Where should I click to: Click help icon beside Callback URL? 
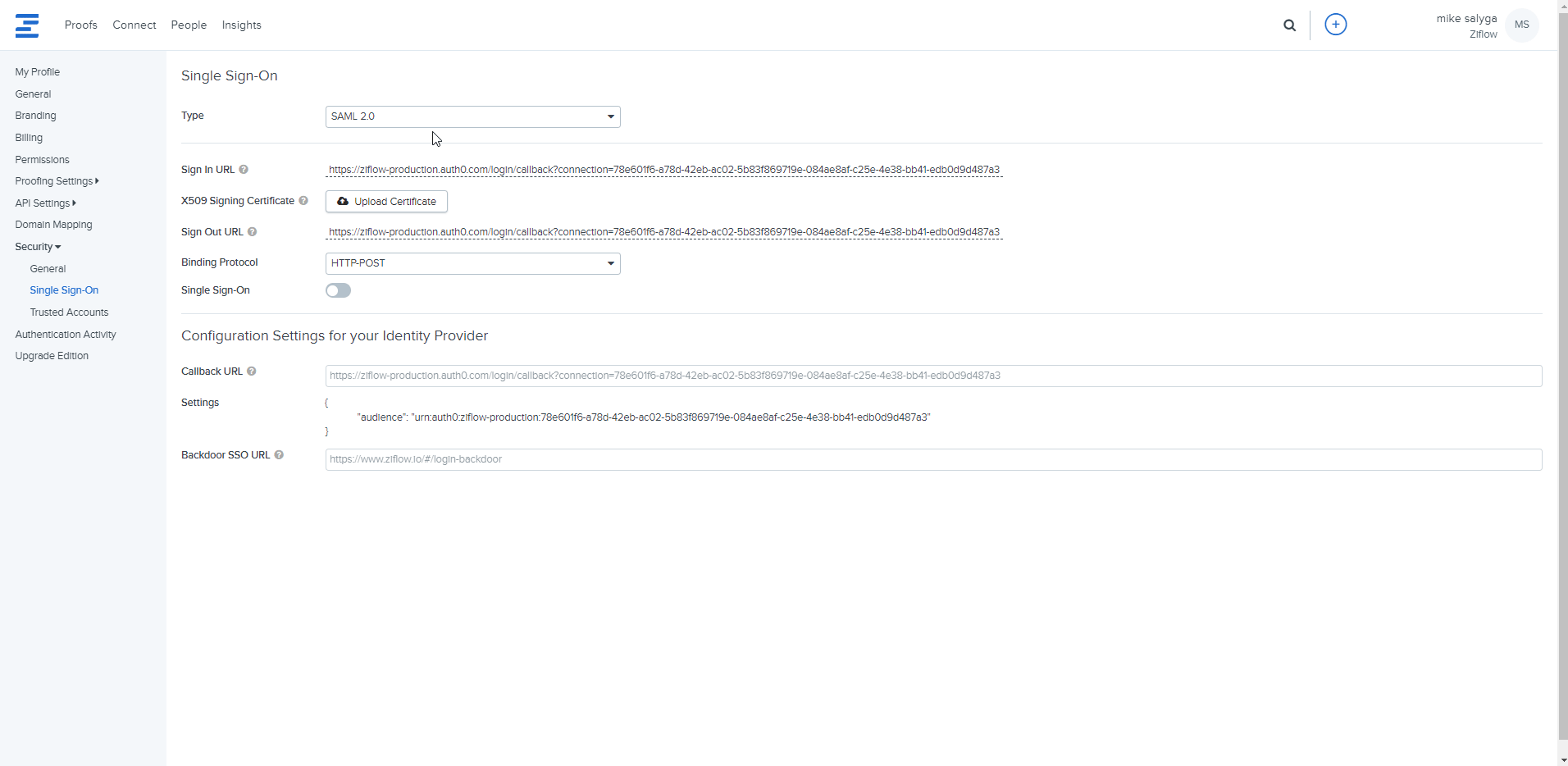pos(252,372)
